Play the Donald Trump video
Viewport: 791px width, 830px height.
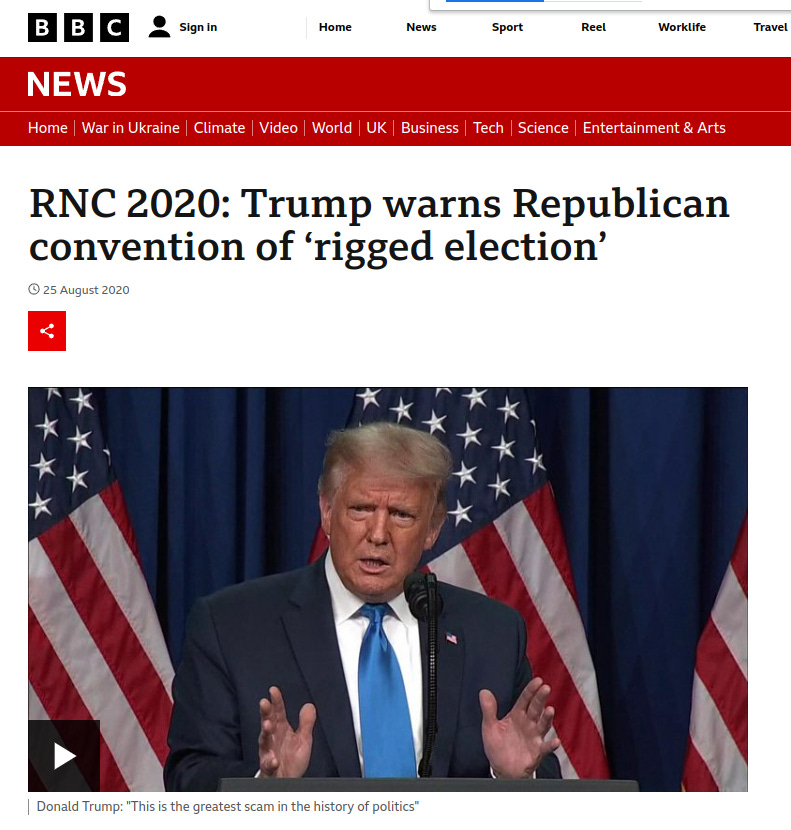pos(64,756)
